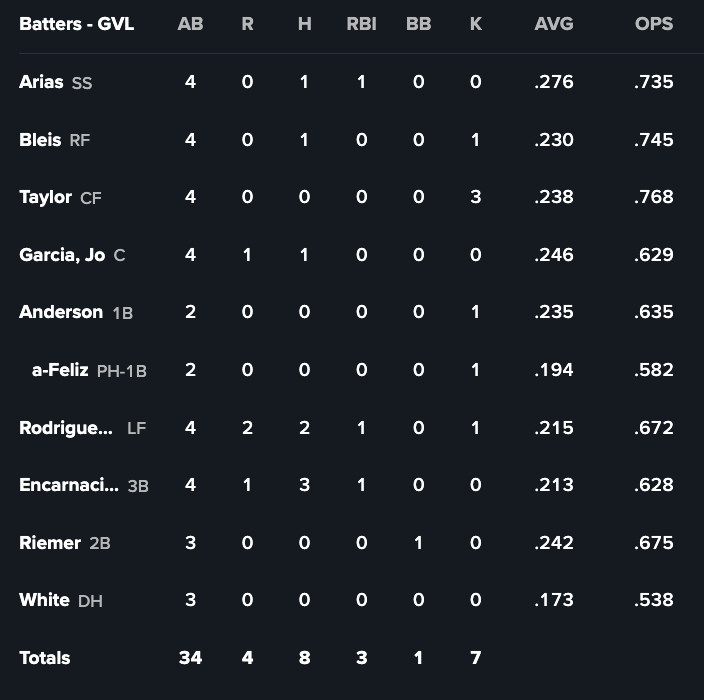Click the Totals row label

point(45,658)
